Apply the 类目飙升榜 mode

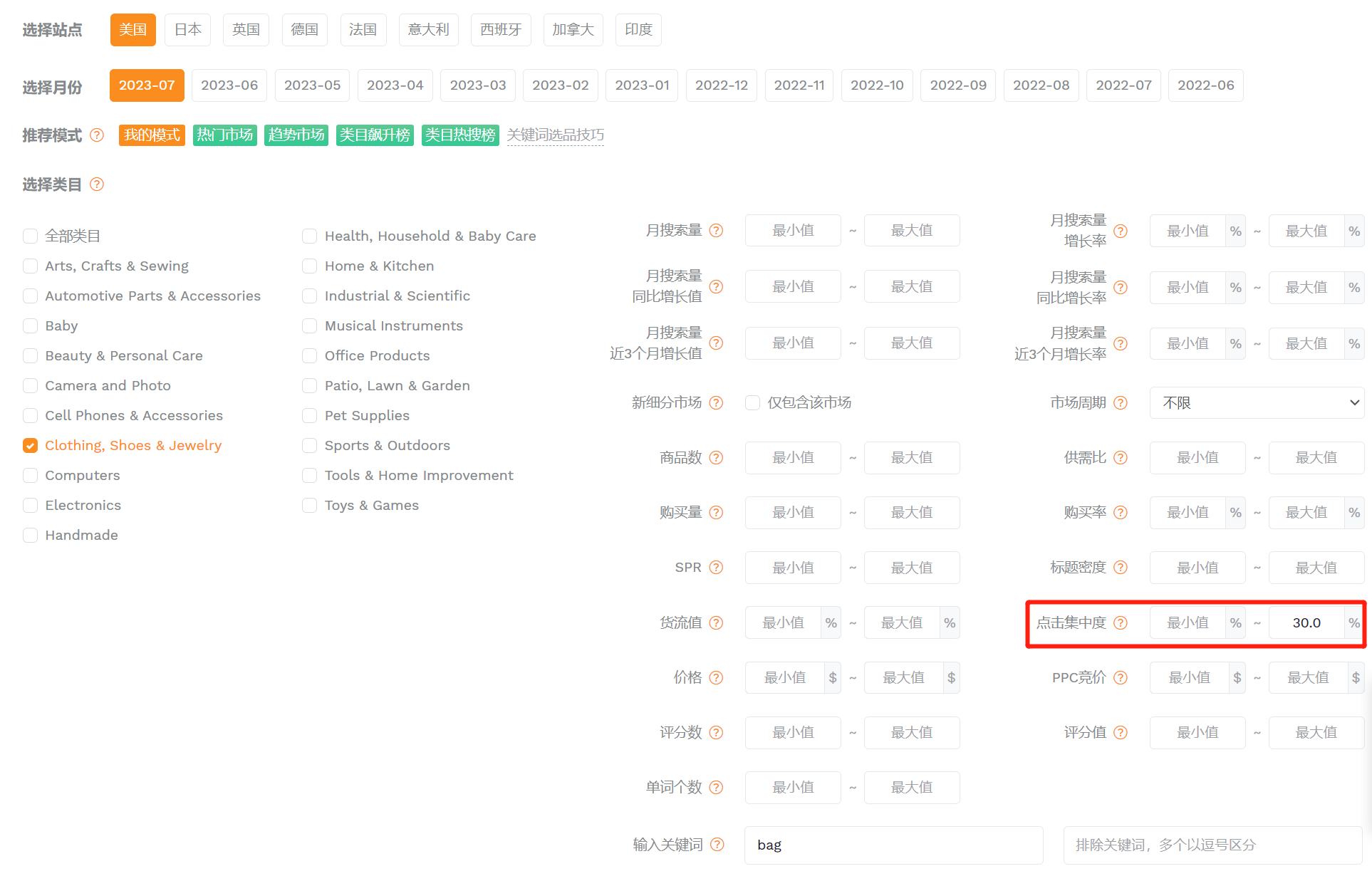coord(375,135)
